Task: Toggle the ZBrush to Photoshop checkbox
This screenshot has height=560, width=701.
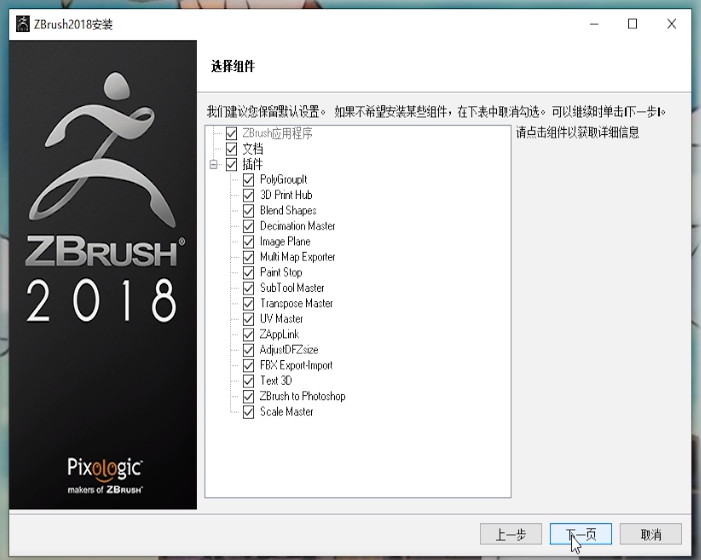Action: coord(249,396)
